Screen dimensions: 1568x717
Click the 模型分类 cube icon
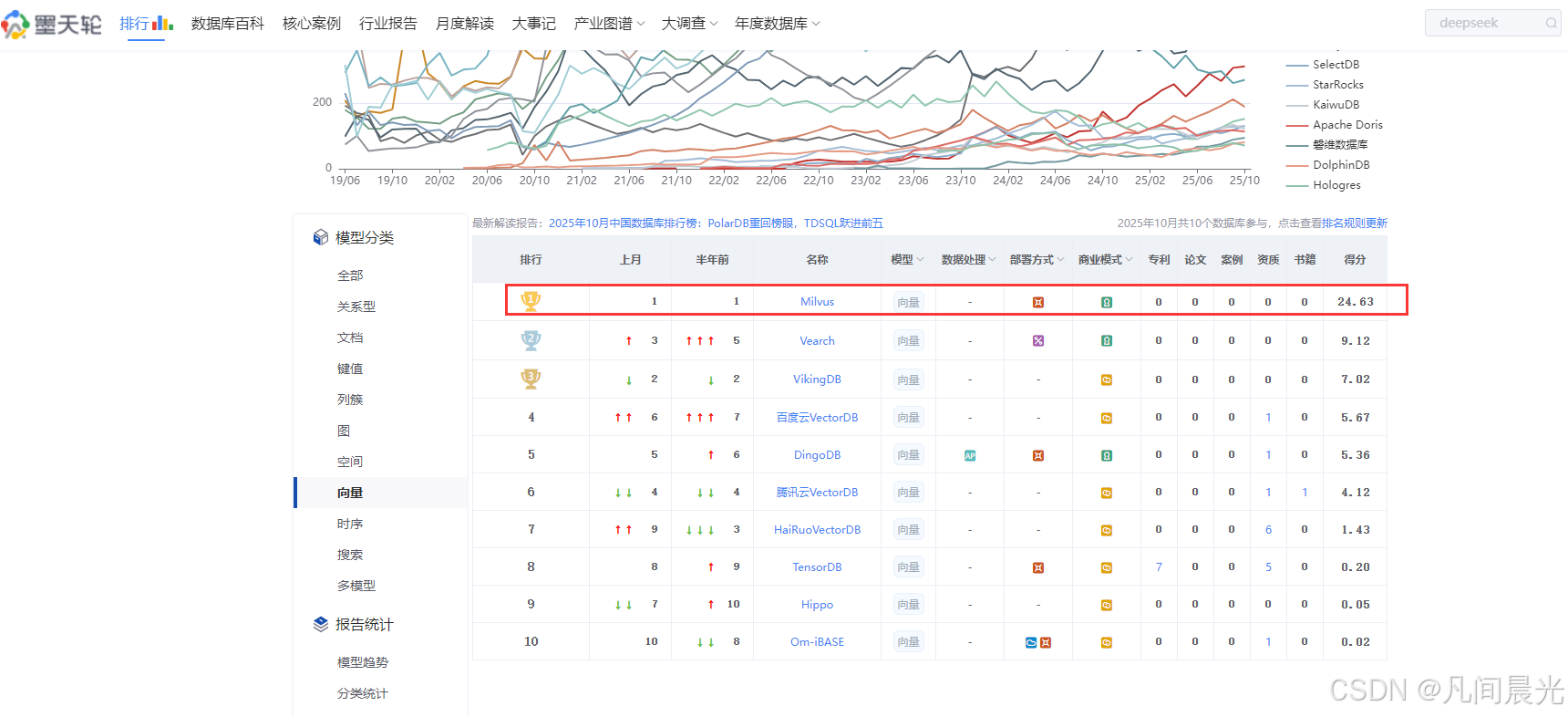pyautogui.click(x=321, y=237)
